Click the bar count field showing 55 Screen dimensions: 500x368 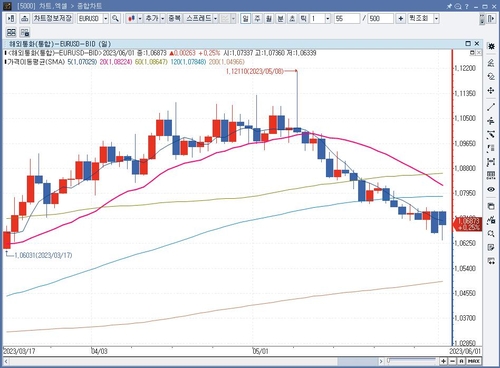tap(347, 19)
